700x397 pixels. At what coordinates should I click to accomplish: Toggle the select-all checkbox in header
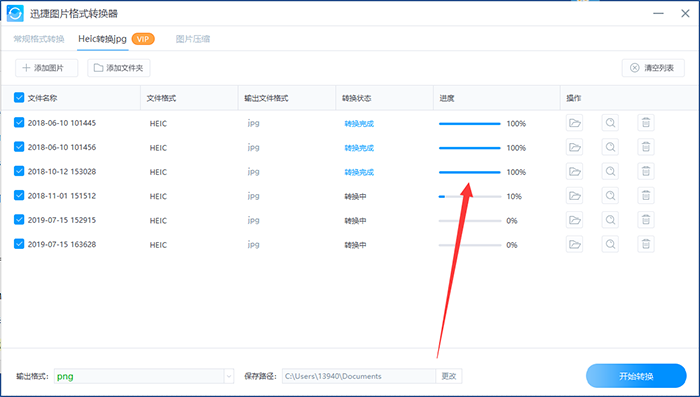click(19, 97)
